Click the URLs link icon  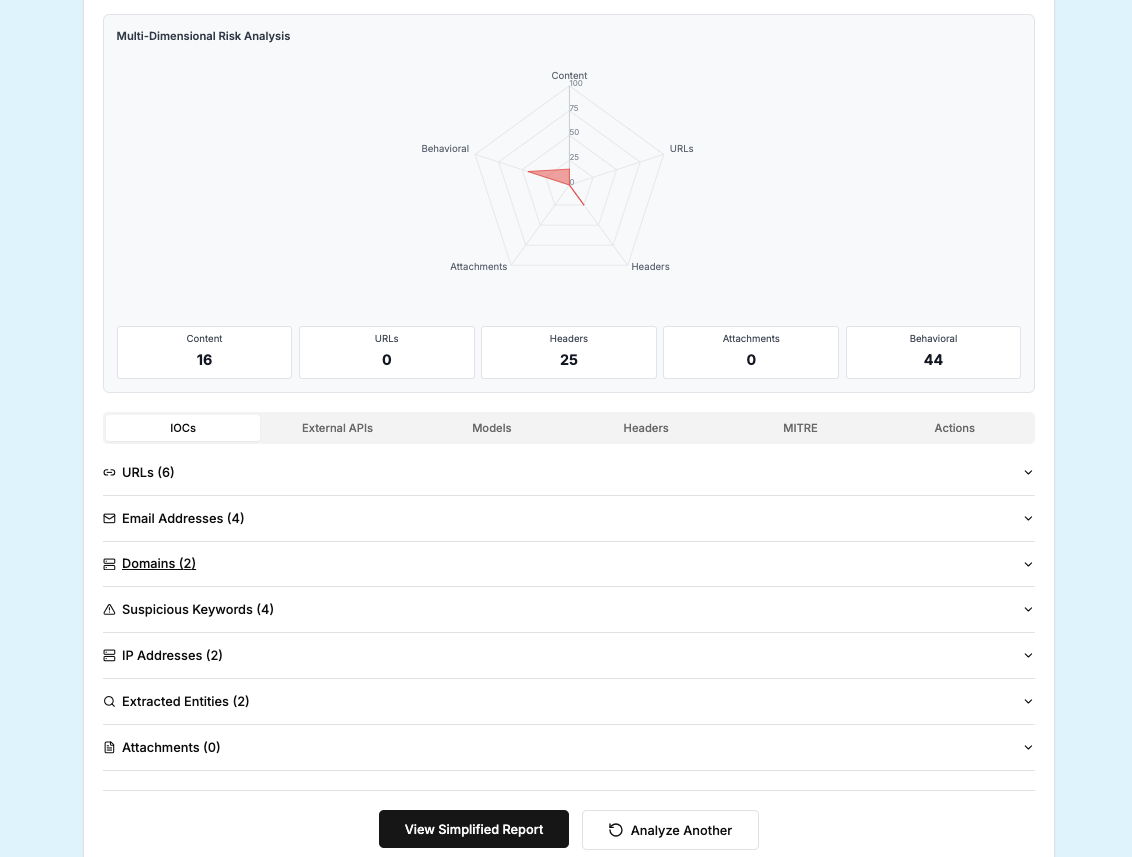109,472
